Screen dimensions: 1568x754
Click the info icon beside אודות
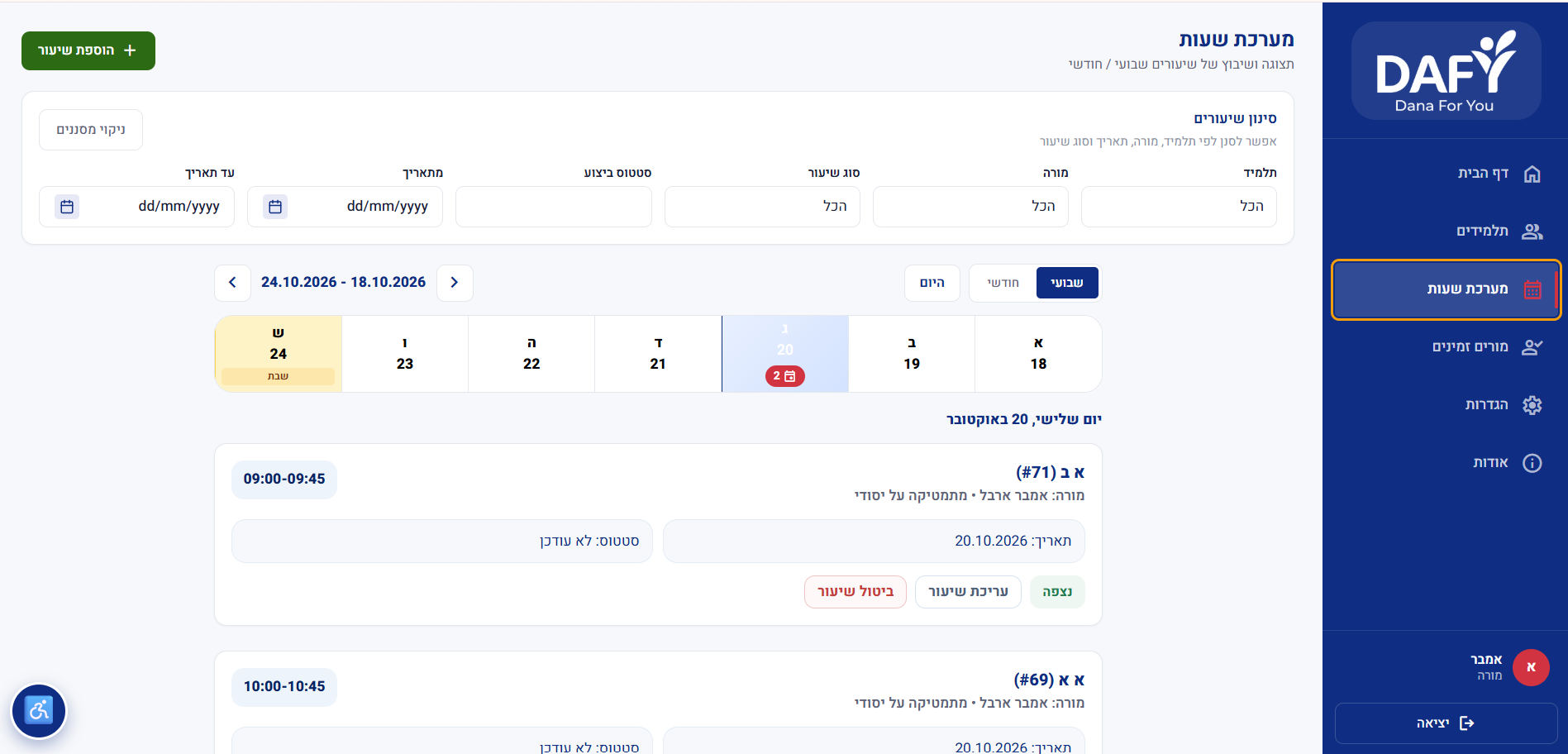tap(1532, 463)
